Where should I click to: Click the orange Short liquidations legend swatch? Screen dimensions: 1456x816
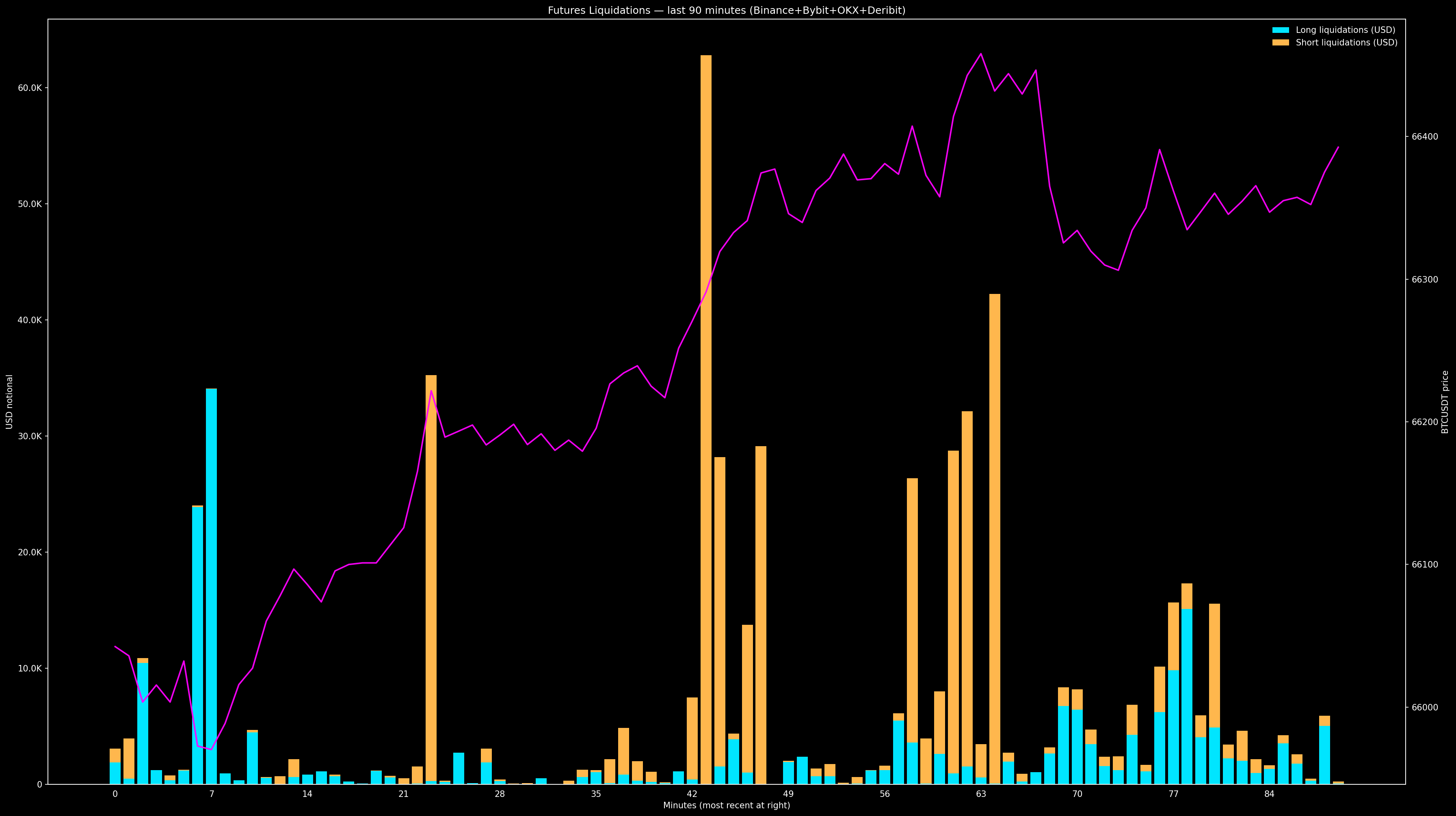click(x=1281, y=43)
